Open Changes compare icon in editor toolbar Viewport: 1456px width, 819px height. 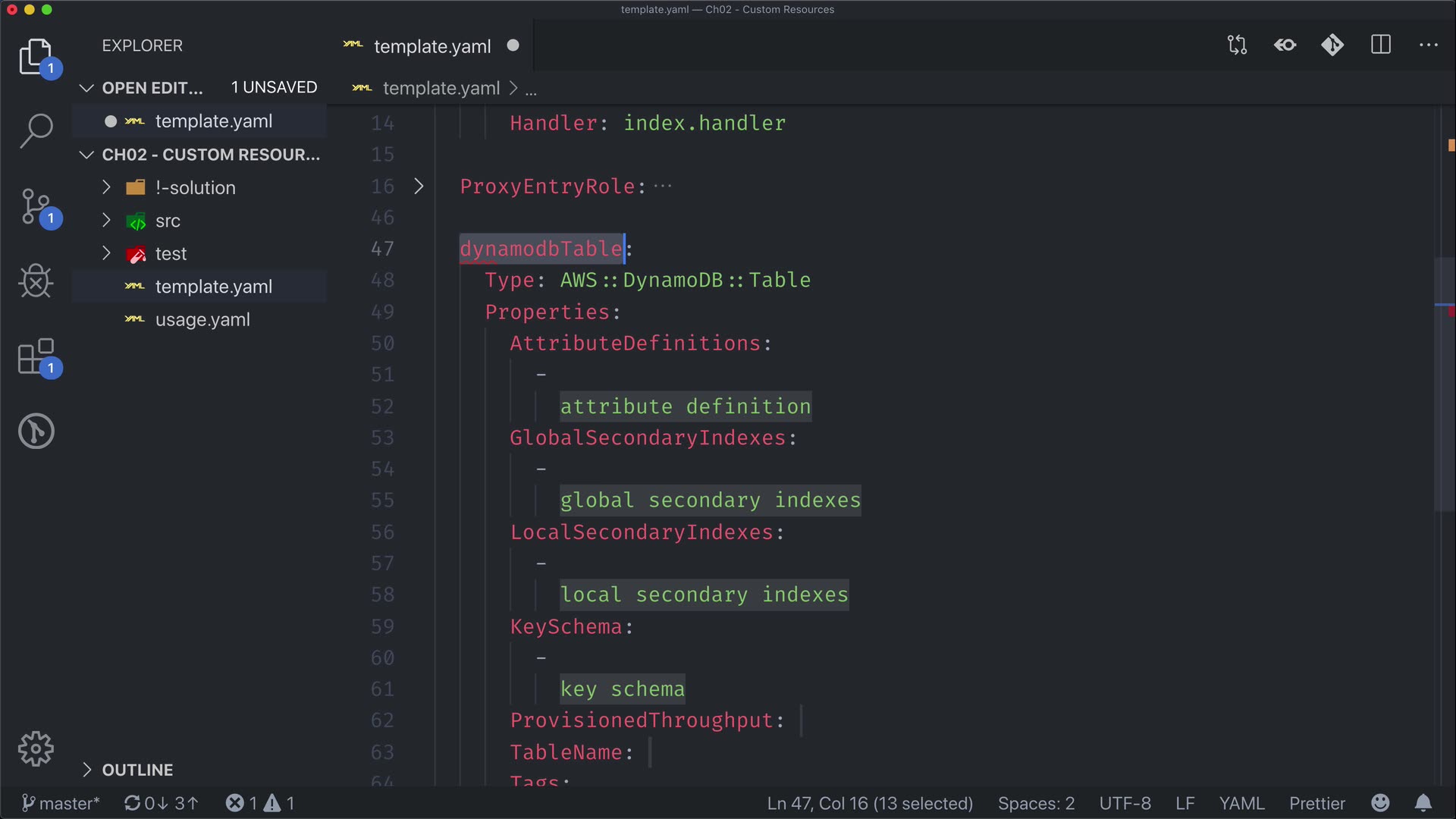1237,45
